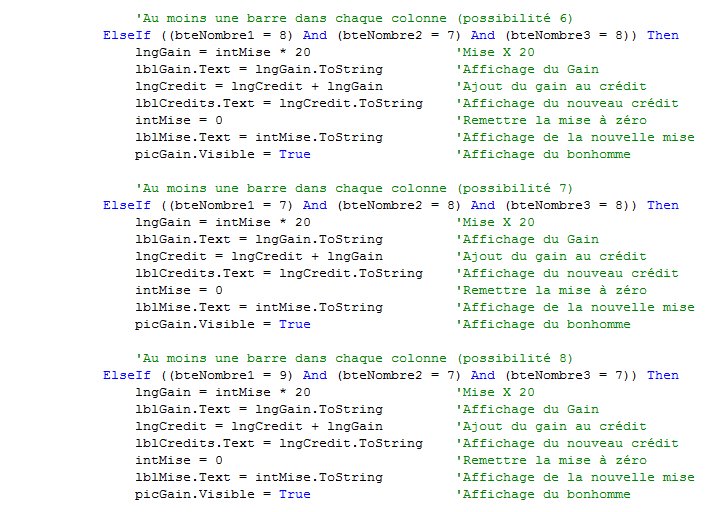Click 'lblGain.Text = lngGain.ToString' under possibilité 7
Image resolution: width=716 pixels, height=512 pixels.
pyautogui.click(x=259, y=239)
